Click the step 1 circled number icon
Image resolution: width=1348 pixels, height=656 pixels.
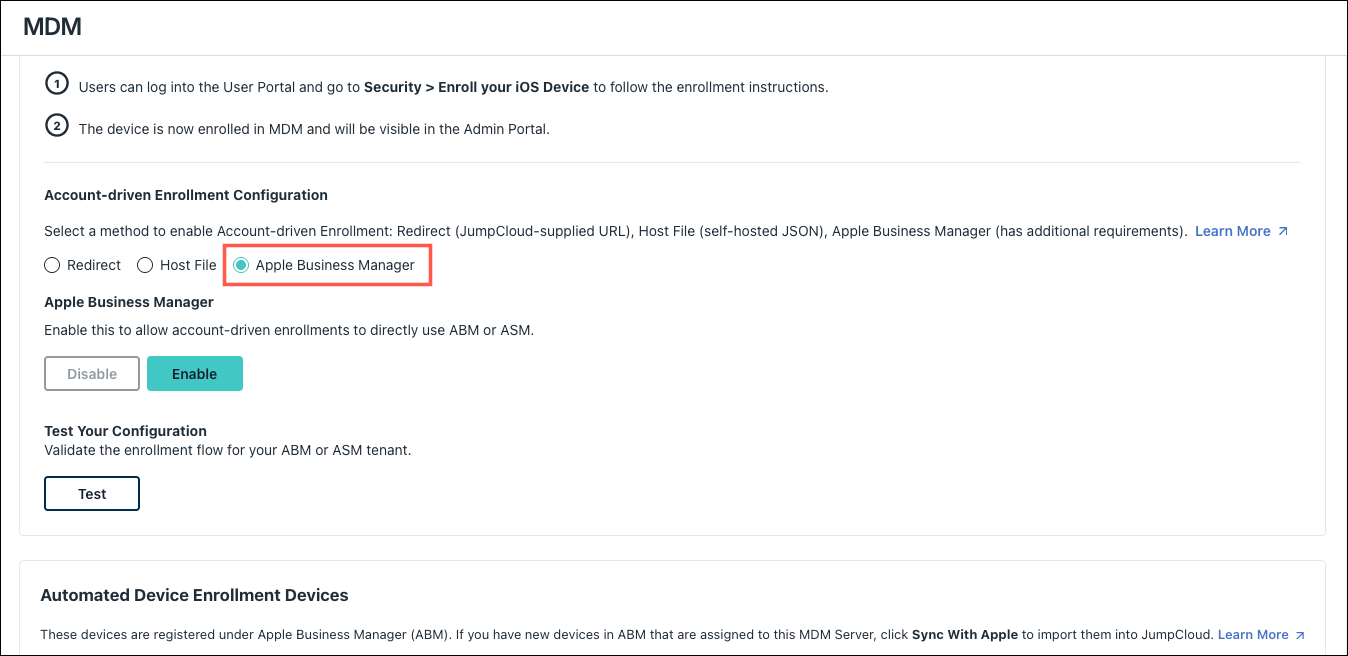click(x=57, y=84)
